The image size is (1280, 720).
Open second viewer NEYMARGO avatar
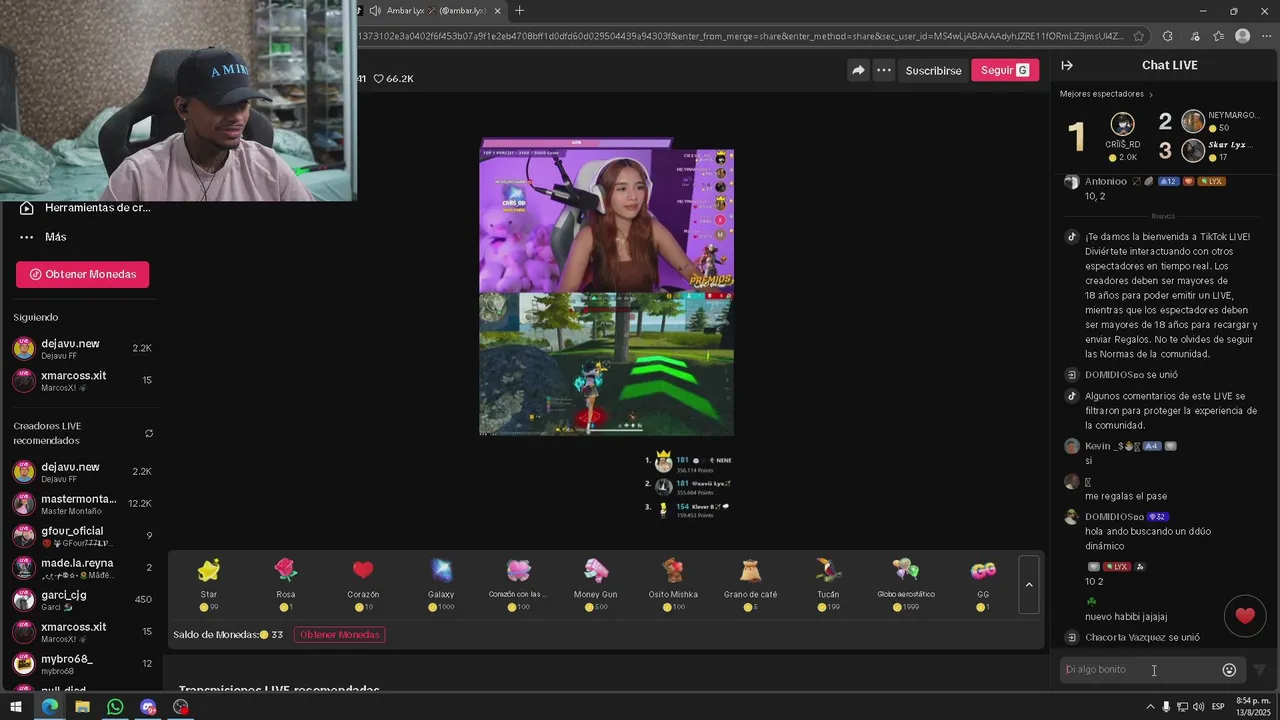pyautogui.click(x=1193, y=121)
